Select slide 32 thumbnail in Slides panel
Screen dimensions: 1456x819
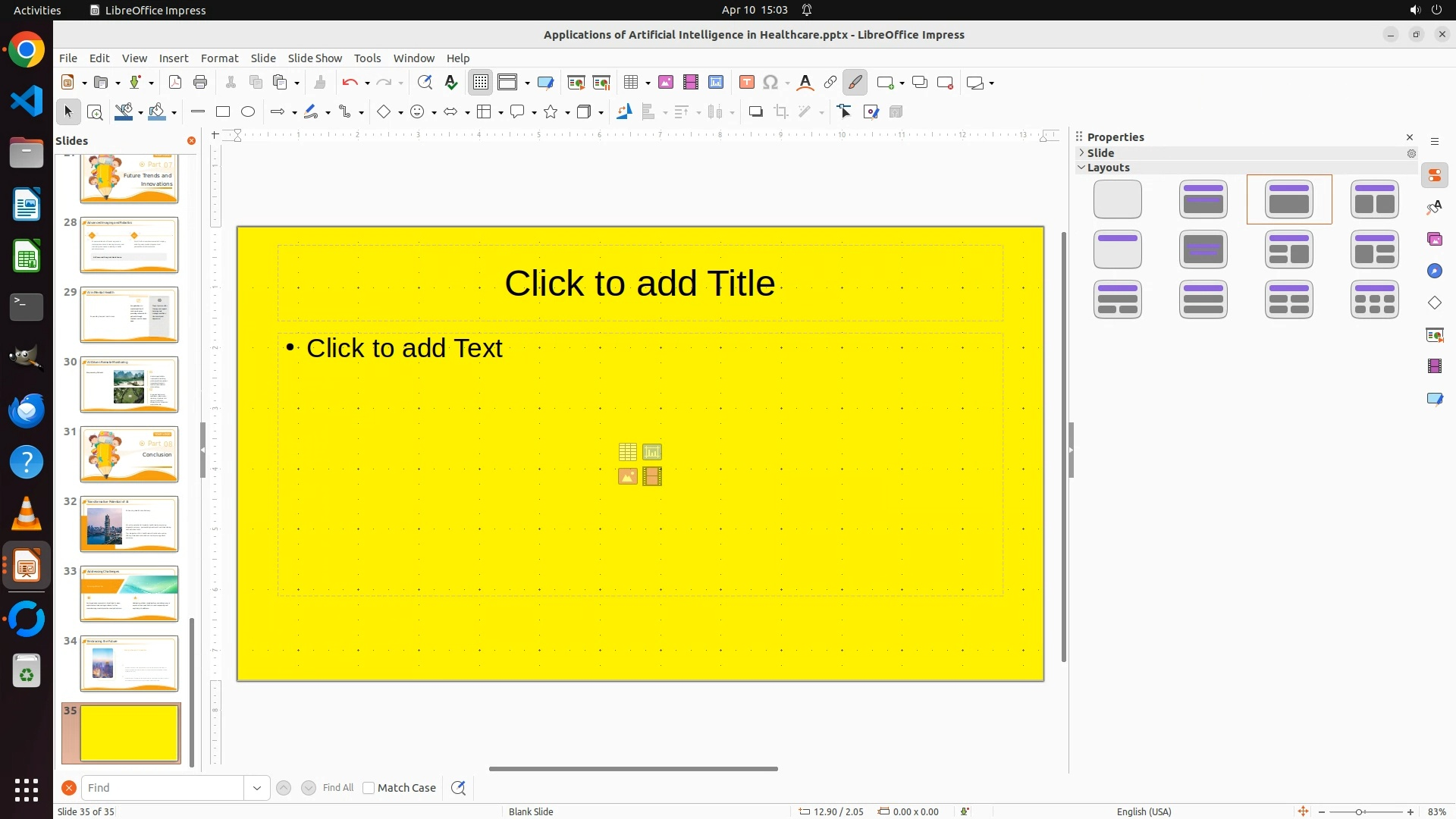pos(129,524)
